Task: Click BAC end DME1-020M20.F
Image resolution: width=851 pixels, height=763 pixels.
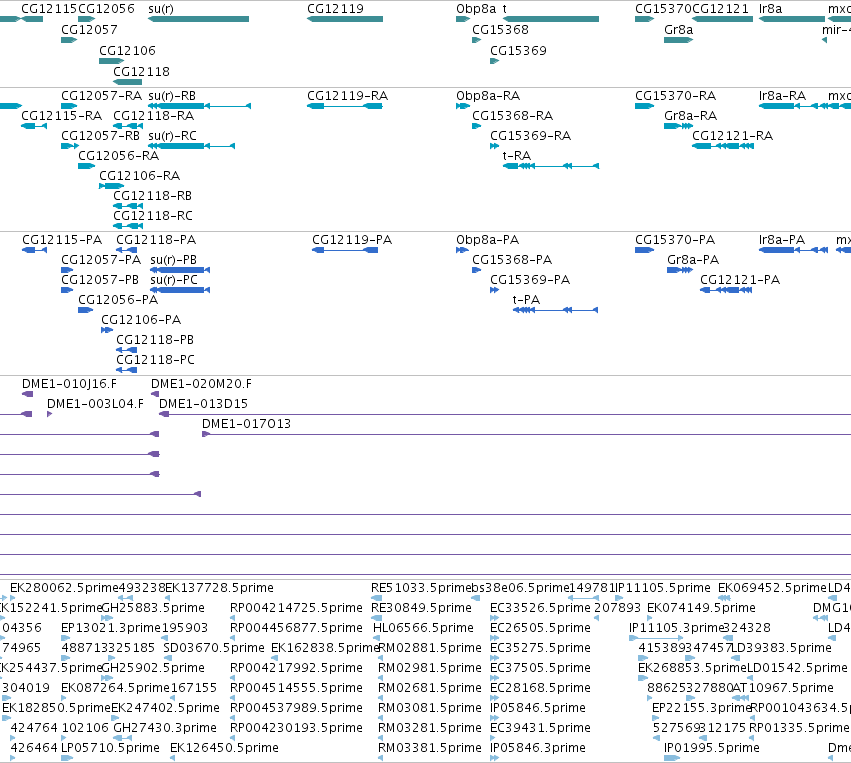Action: pyautogui.click(x=201, y=384)
